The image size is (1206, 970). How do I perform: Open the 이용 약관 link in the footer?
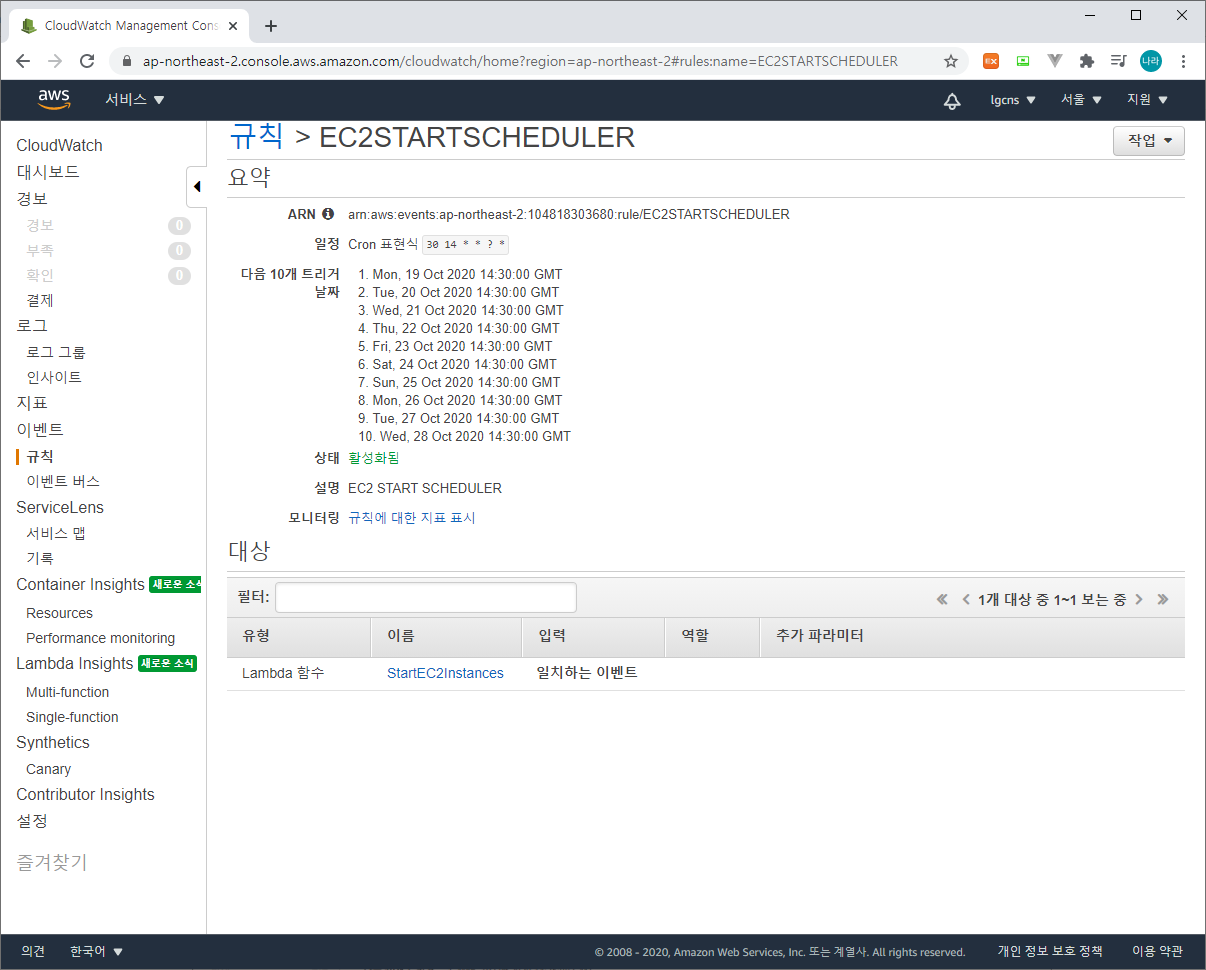pyautogui.click(x=1157, y=952)
